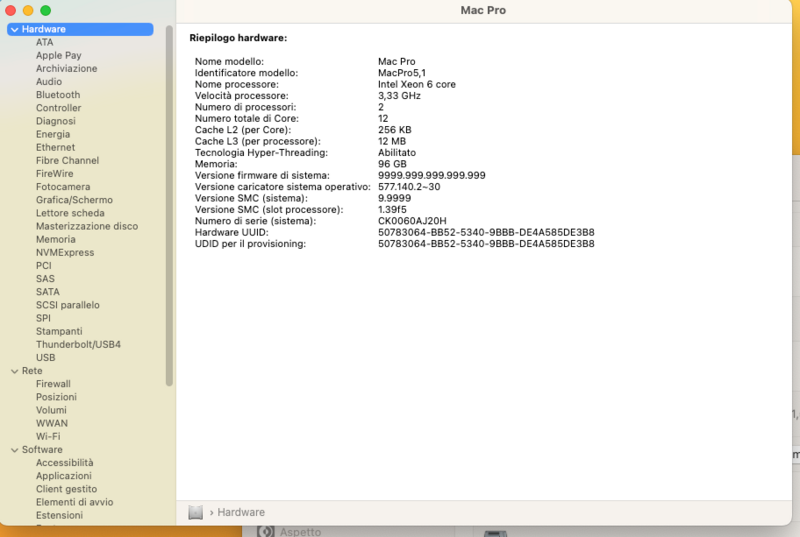Click the green full-screen window button
This screenshot has height=537, width=800.
click(45, 10)
